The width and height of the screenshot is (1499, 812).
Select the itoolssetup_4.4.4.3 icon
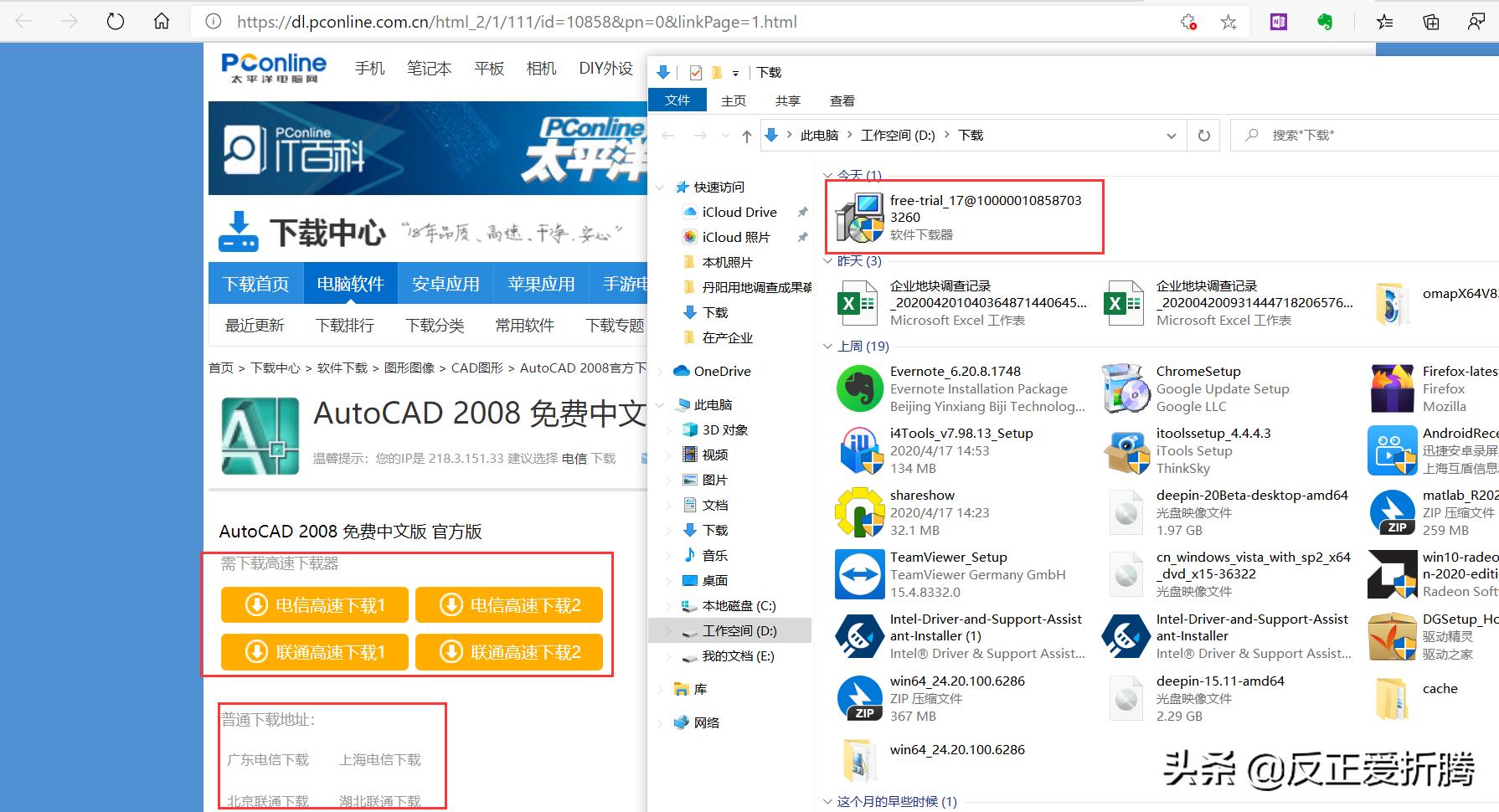(x=1126, y=451)
